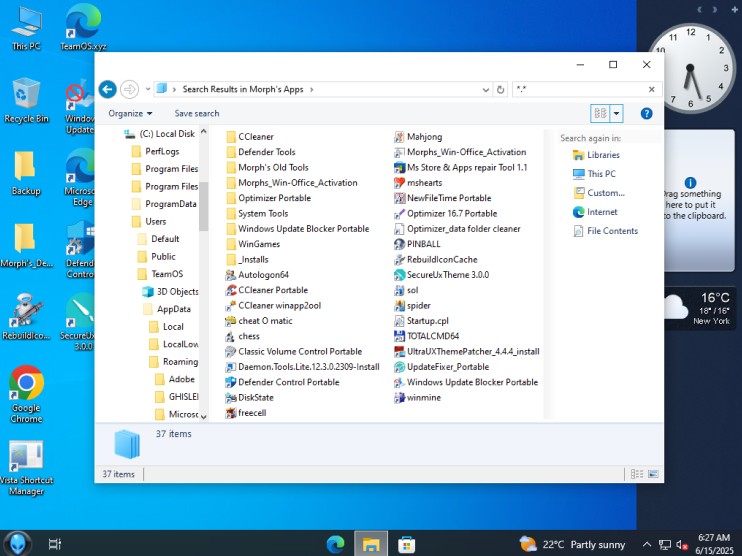The width and height of the screenshot is (742, 556).
Task: Select the mshearts item
Action: [418, 183]
